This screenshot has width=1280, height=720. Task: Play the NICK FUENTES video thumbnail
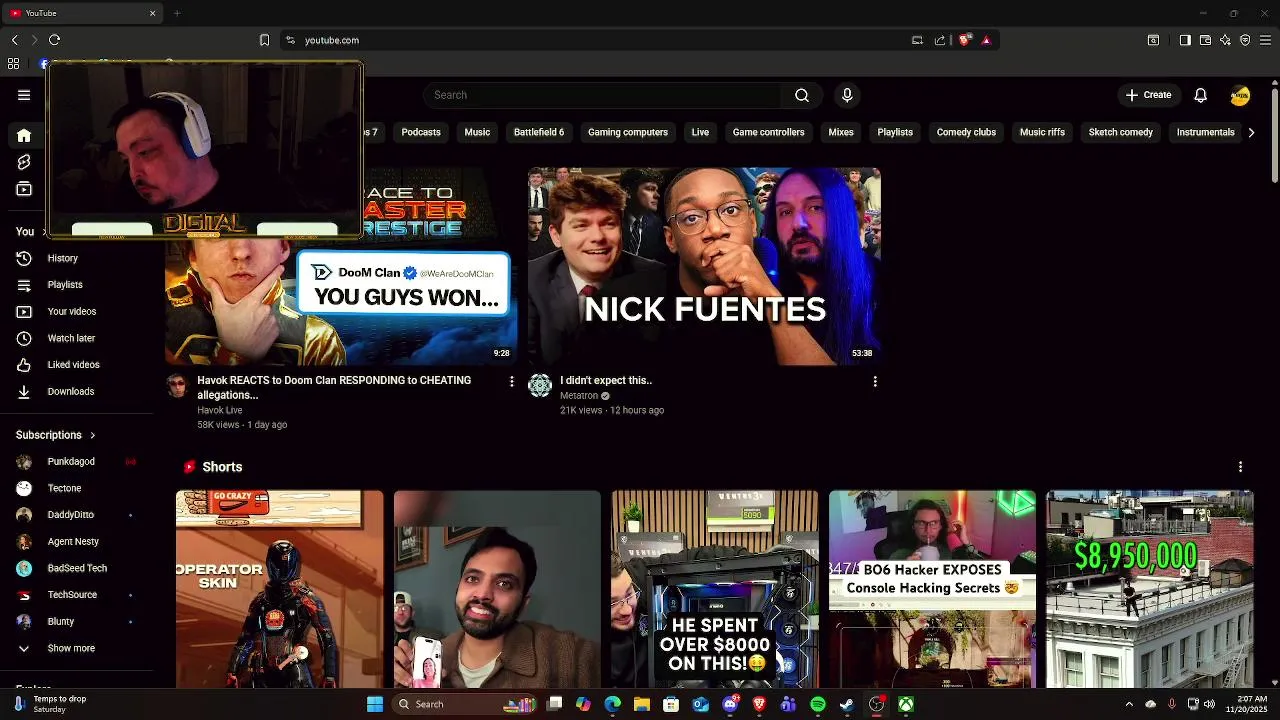click(704, 266)
